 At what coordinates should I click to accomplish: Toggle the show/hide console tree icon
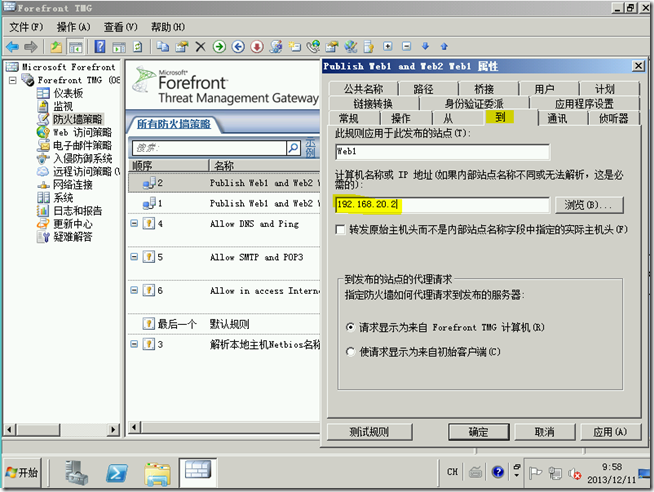tap(75, 47)
